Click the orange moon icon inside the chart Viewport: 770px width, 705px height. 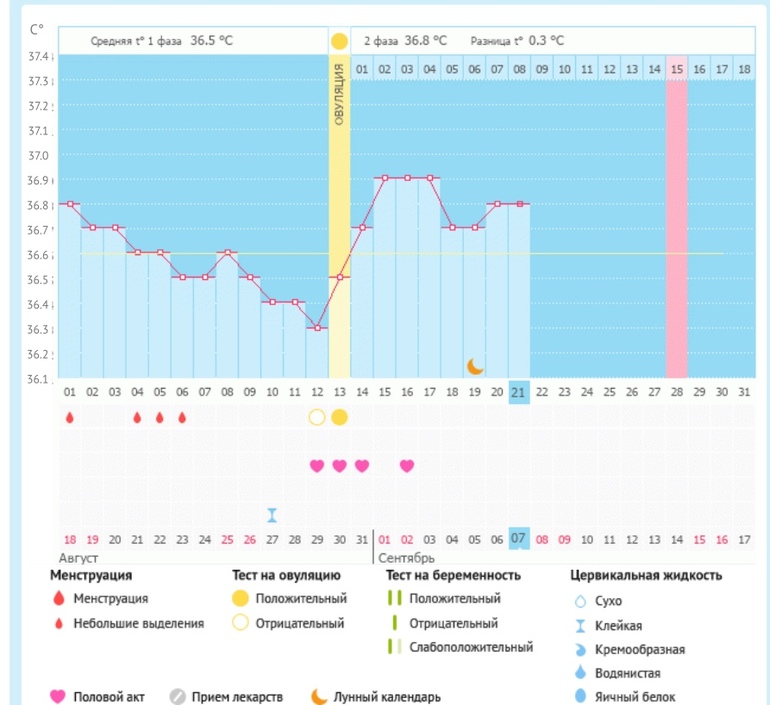click(x=475, y=366)
